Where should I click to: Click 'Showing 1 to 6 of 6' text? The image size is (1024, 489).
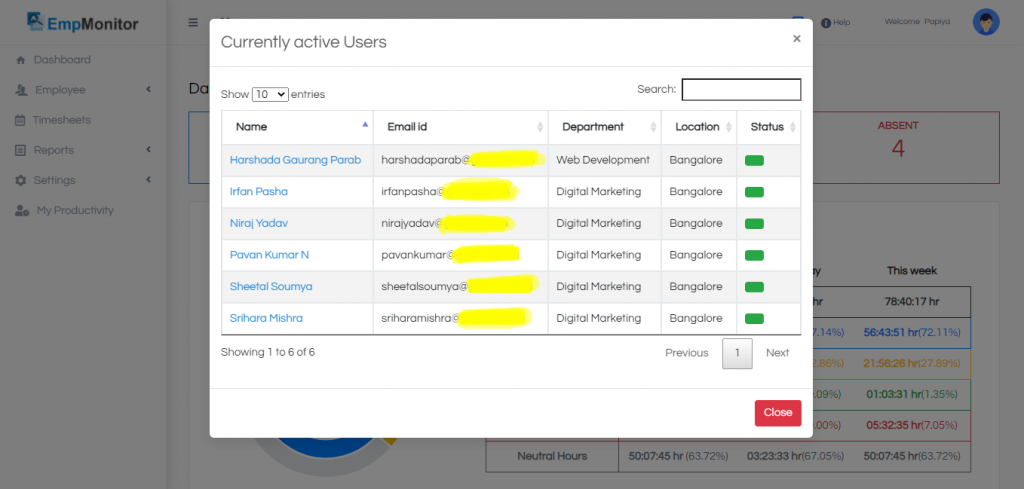point(268,353)
